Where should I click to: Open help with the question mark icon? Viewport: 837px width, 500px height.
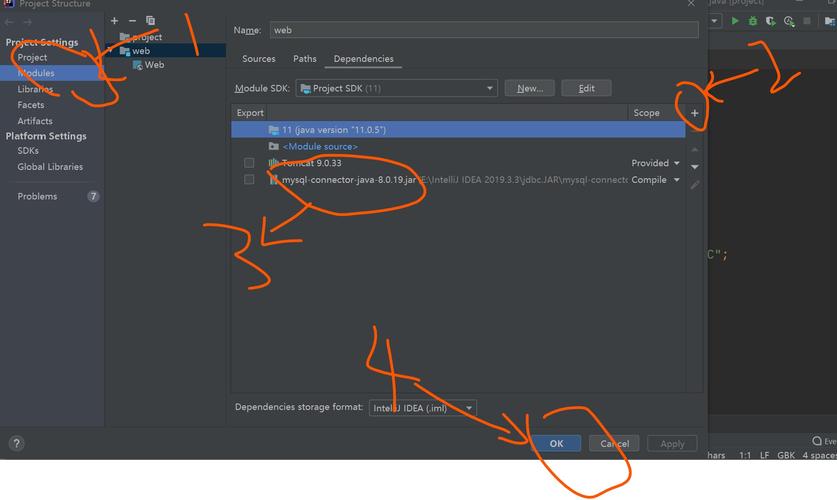coord(17,443)
